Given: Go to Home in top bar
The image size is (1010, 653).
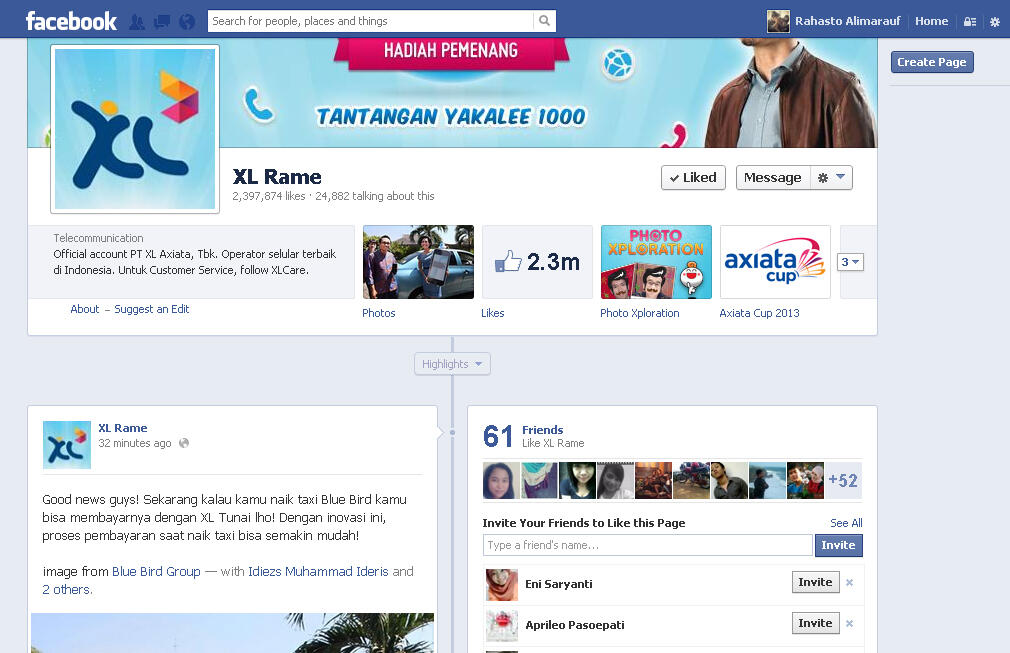Looking at the screenshot, I should (x=931, y=21).
